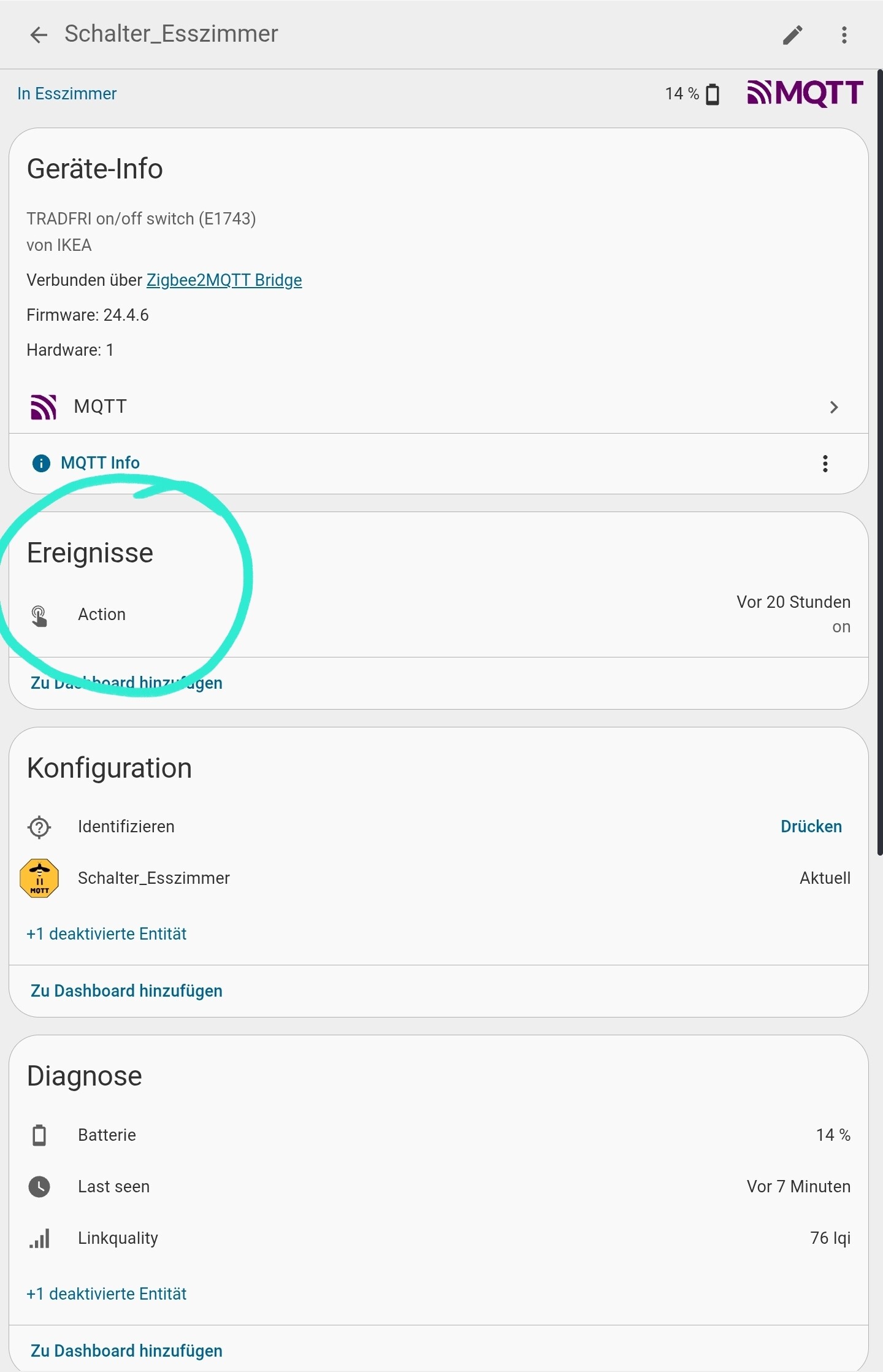This screenshot has width=883, height=1372.
Task: Open the In Esszimmer area link
Action: pyautogui.click(x=67, y=94)
